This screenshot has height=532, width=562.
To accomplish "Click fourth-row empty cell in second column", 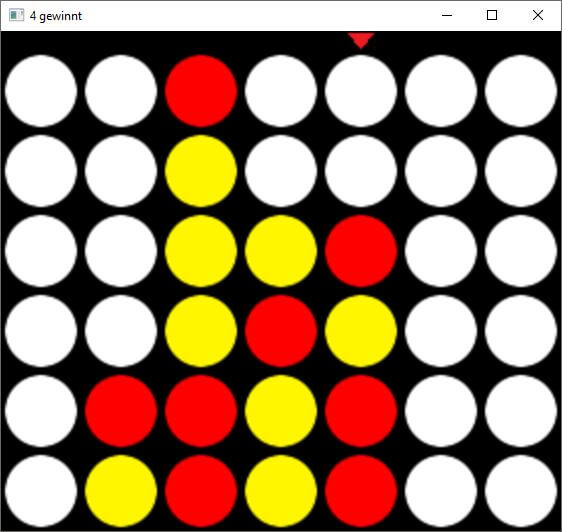I will click(121, 331).
